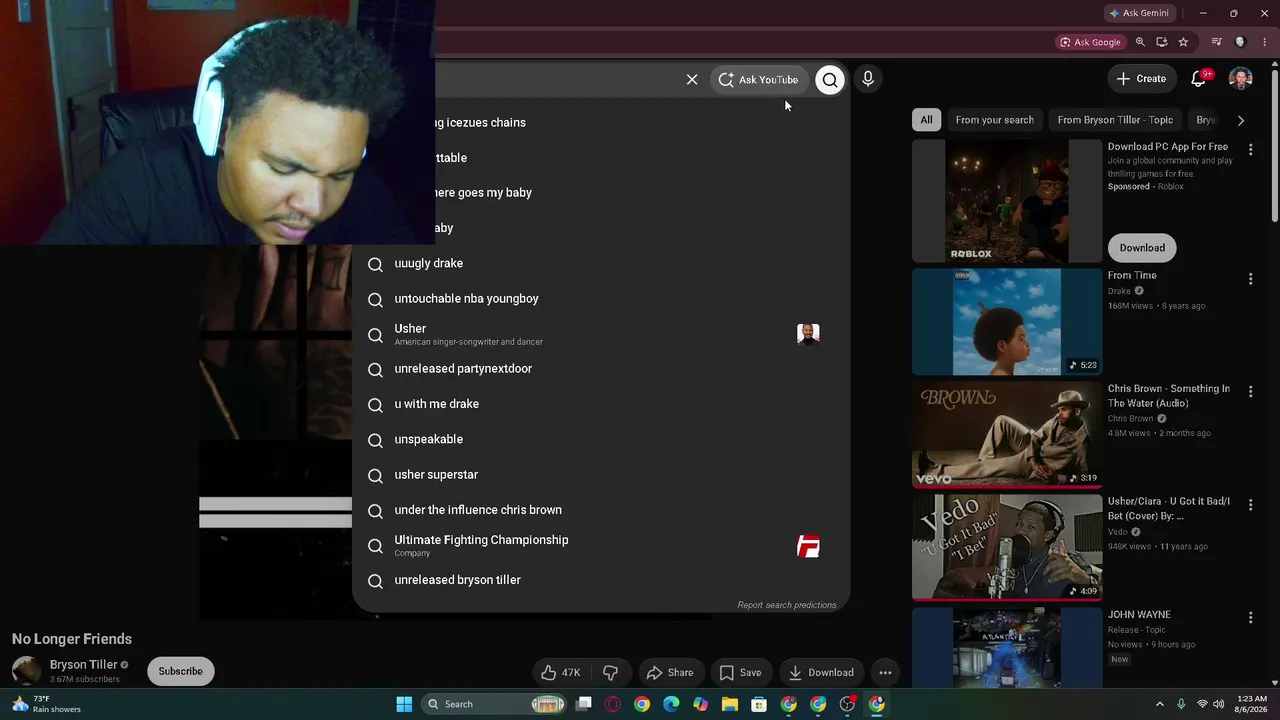Open the Windows Start menu

point(404,704)
